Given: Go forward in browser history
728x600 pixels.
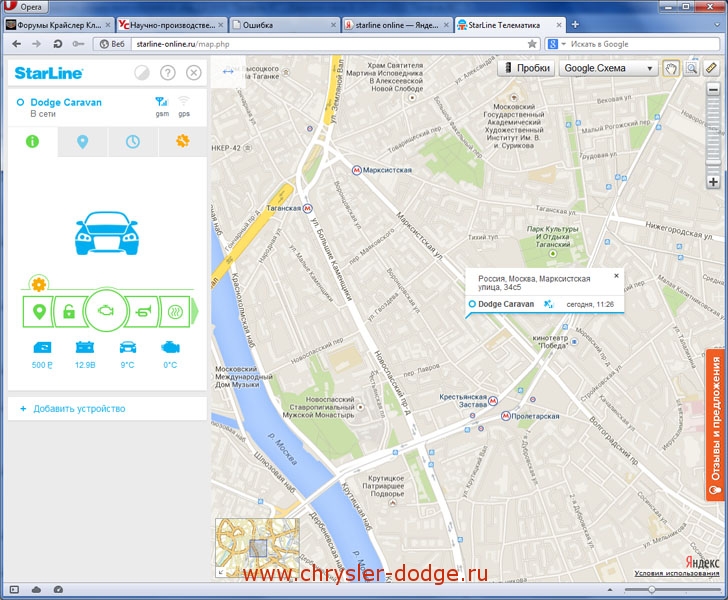Looking at the screenshot, I should pyautogui.click(x=37, y=44).
